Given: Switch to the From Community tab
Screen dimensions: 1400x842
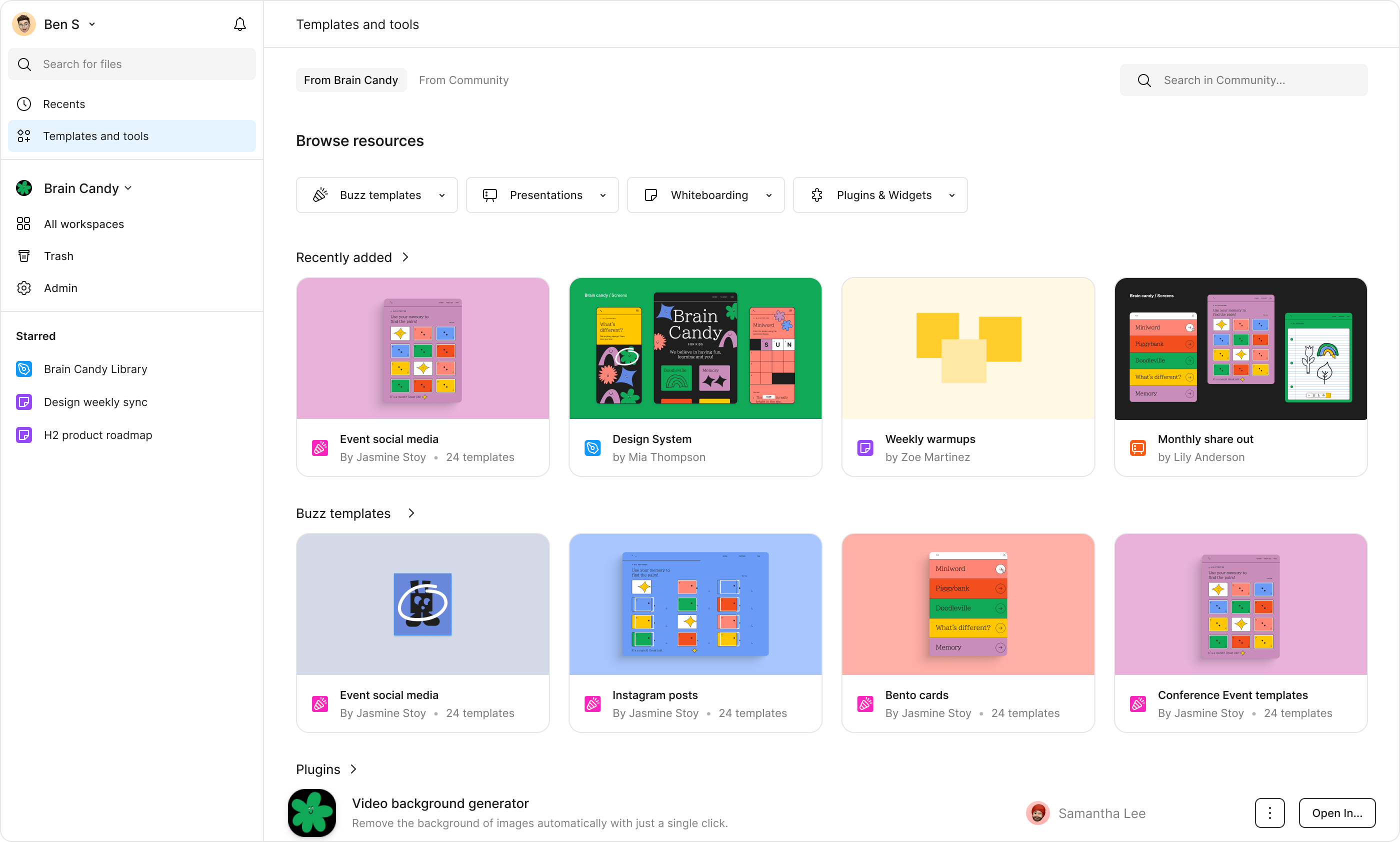Looking at the screenshot, I should (463, 80).
